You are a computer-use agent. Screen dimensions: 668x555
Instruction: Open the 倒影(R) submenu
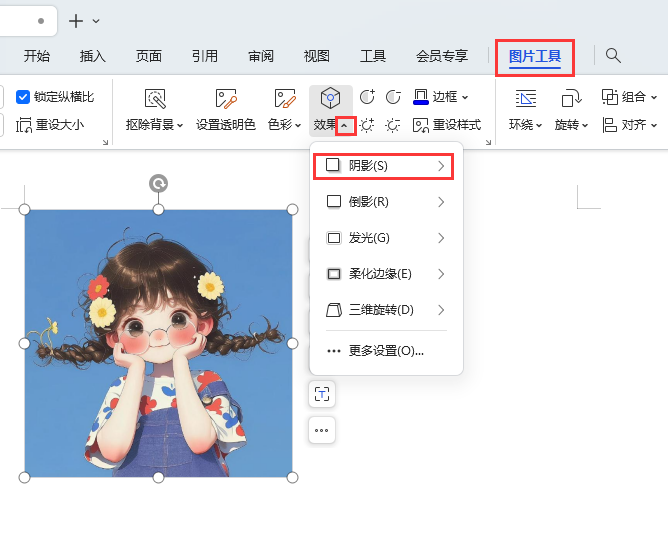(x=386, y=201)
